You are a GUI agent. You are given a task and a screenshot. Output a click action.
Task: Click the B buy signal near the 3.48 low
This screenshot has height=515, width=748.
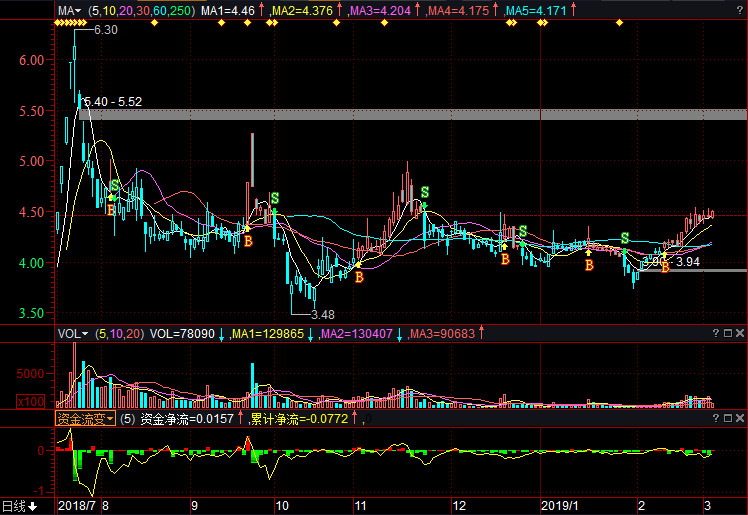click(x=359, y=277)
